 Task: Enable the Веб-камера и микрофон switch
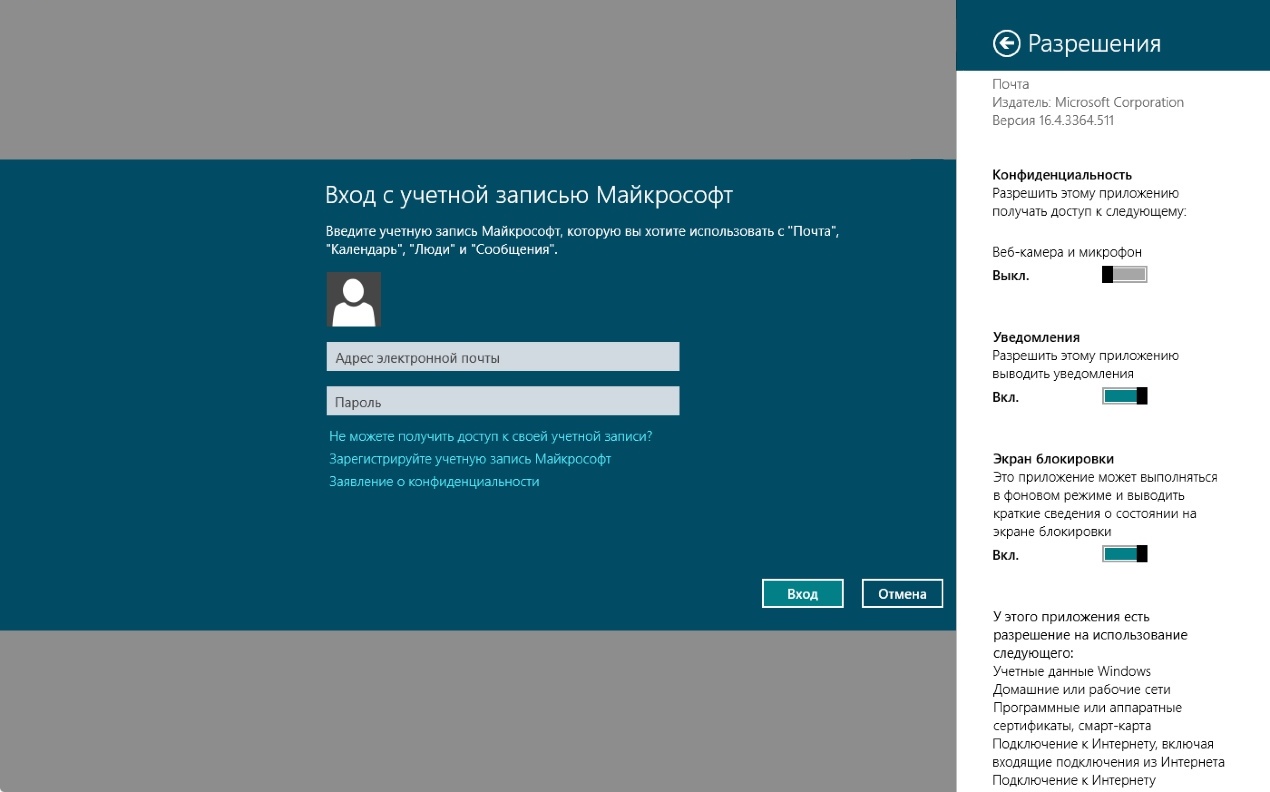(1124, 275)
